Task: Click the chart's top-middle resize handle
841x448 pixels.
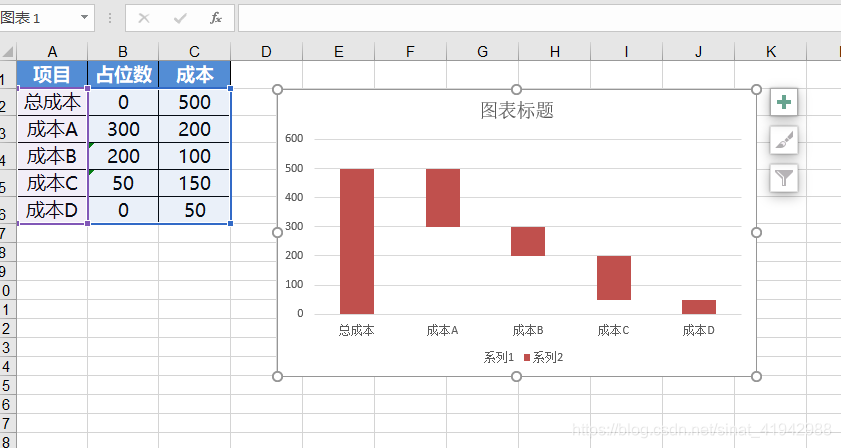Action: (x=517, y=90)
